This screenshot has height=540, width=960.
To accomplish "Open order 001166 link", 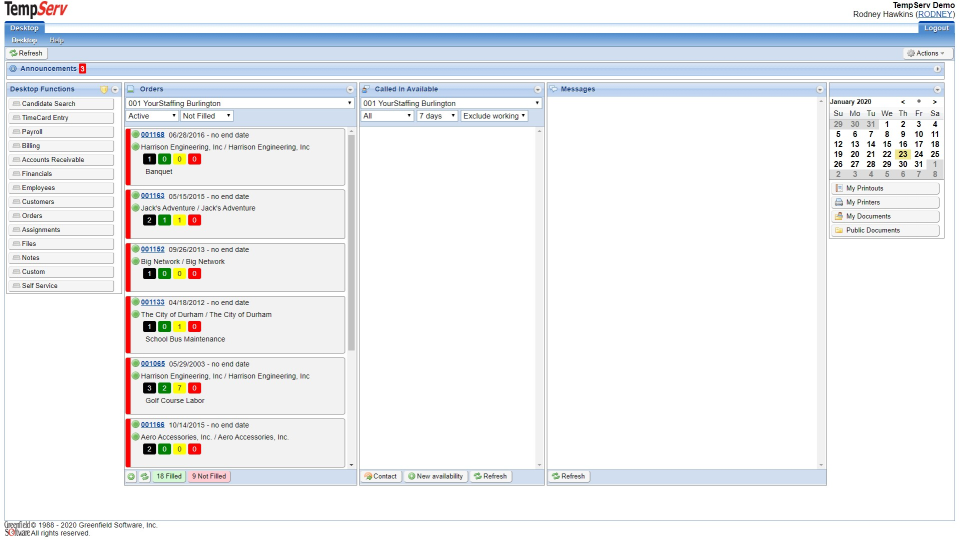I will 152,425.
